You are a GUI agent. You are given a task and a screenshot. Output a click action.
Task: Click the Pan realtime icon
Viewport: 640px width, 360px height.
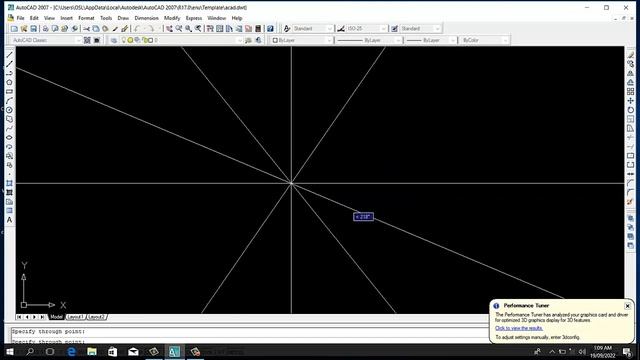(169, 29)
